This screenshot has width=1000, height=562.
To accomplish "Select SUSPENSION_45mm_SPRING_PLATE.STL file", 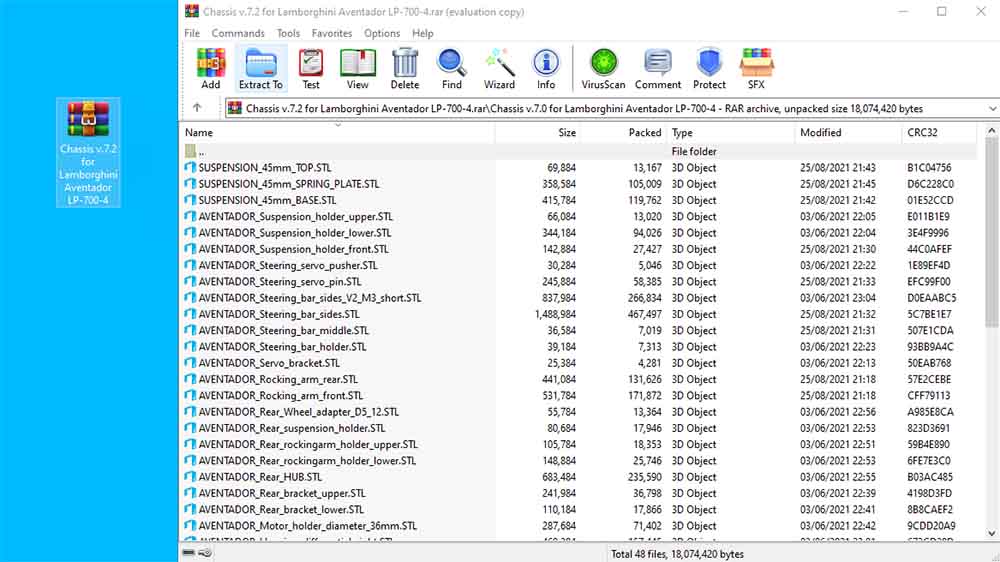I will point(288,184).
